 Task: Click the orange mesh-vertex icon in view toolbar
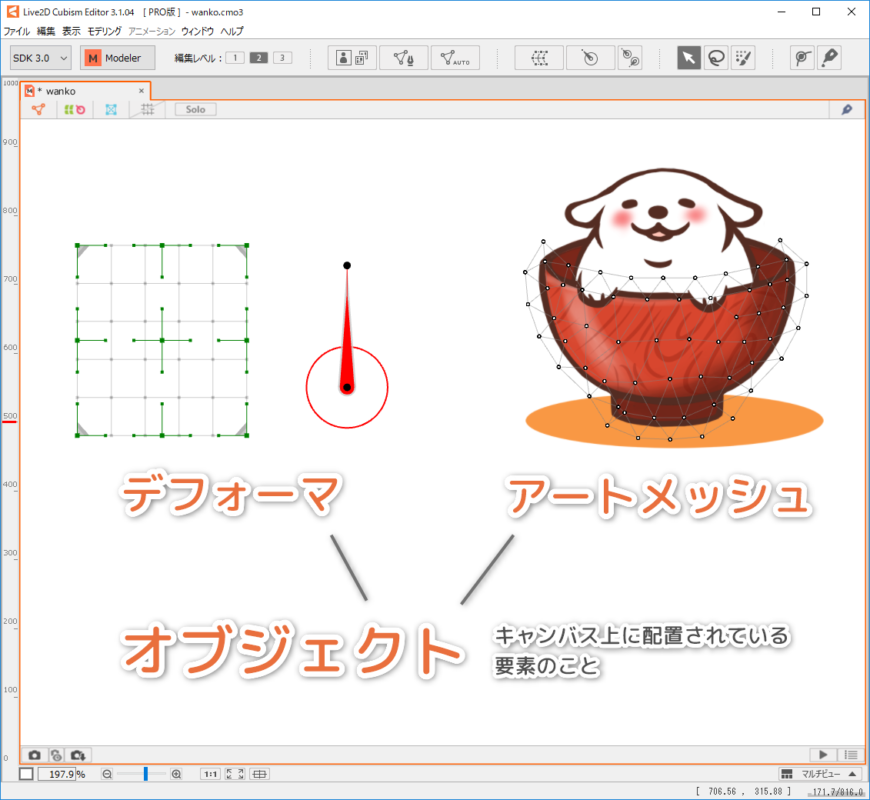coord(38,109)
